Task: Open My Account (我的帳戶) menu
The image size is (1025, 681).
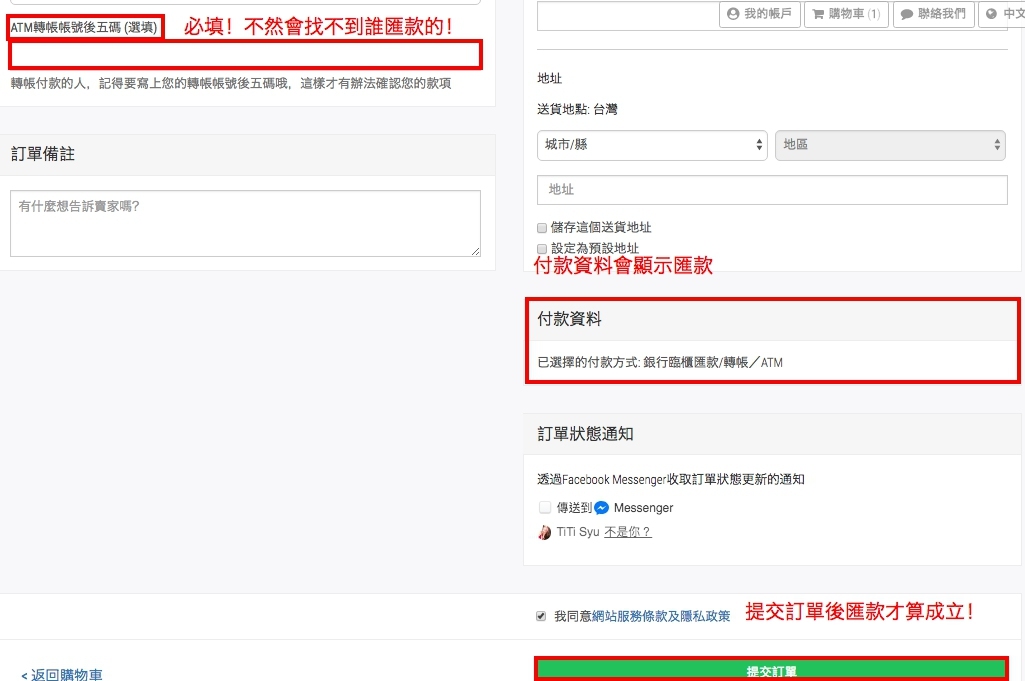Action: click(759, 14)
